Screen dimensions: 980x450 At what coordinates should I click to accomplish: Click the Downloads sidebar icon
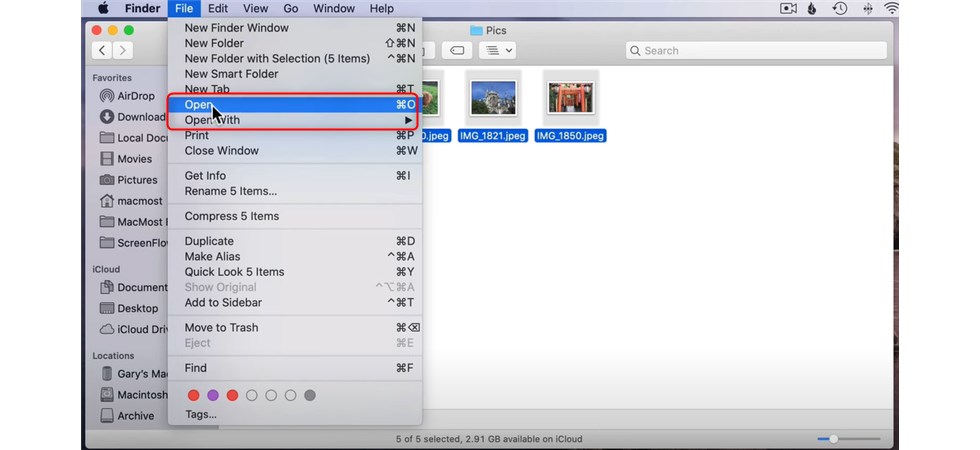(107, 117)
